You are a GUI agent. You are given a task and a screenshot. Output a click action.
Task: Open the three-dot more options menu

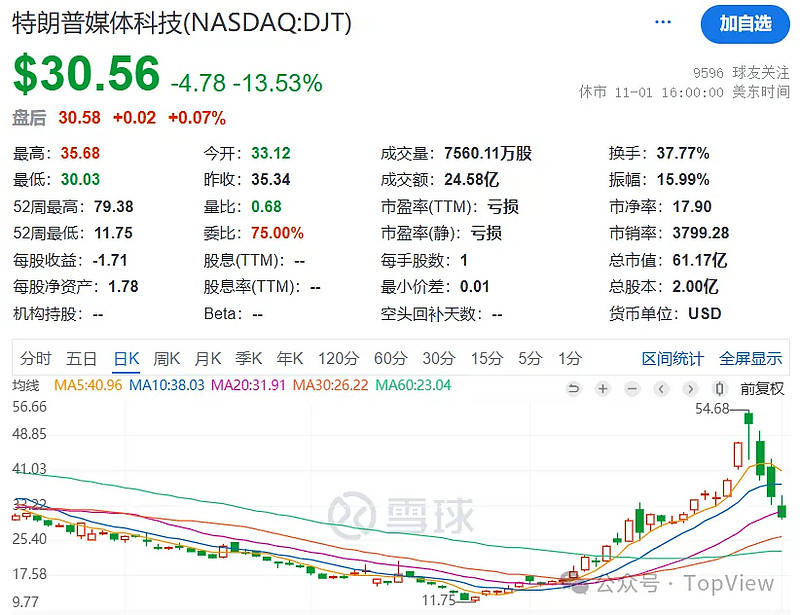(662, 22)
